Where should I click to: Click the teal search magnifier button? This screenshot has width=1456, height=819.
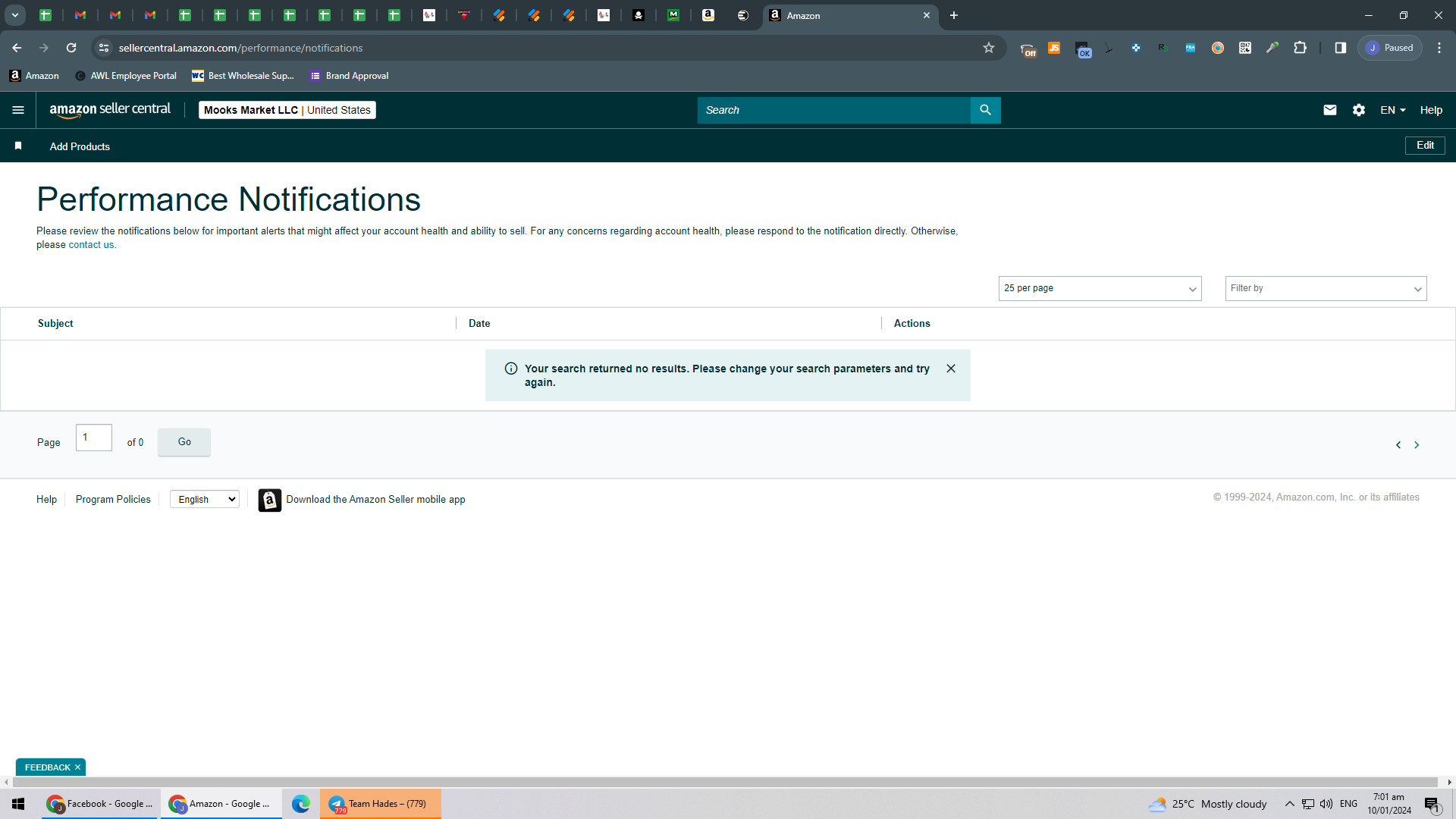985,110
